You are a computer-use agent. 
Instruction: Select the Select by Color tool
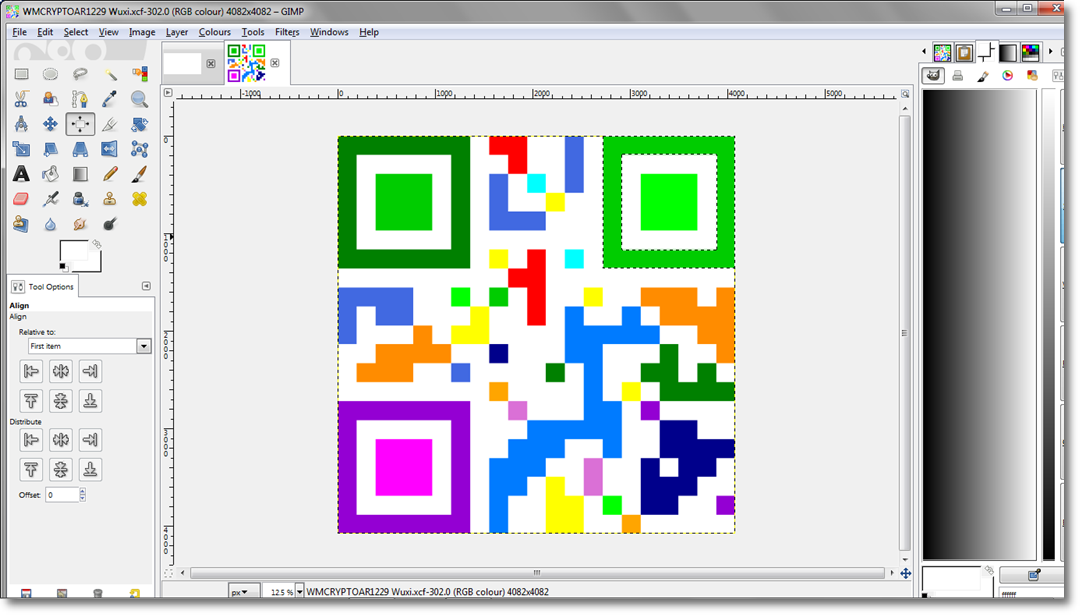click(x=139, y=74)
